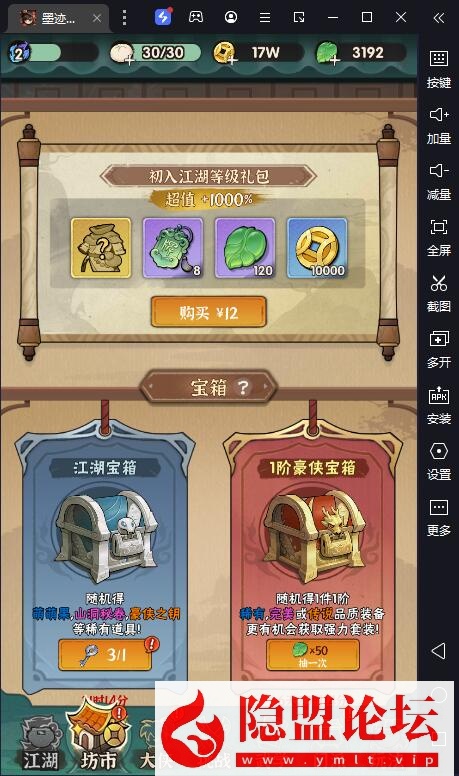The image size is (459, 776).
Task: Open the 更多 more options icon
Action: coord(439,518)
